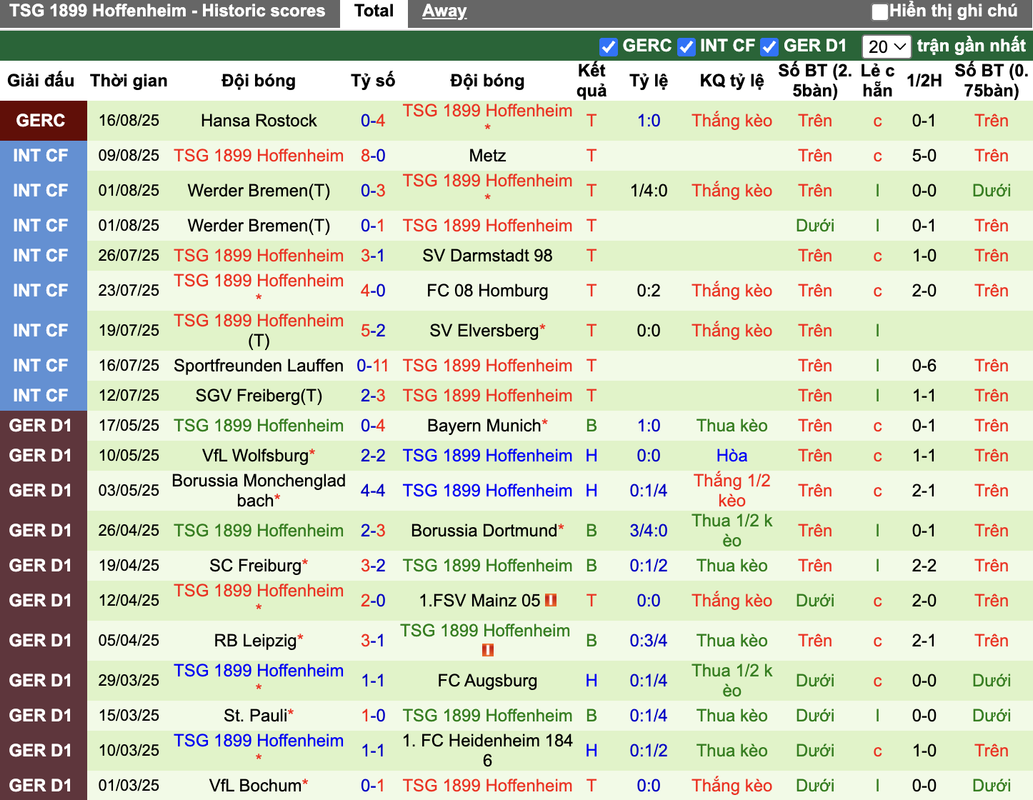1033x800 pixels.
Task: Click the INT CF badge on 09/08/25
Action: tap(43, 156)
